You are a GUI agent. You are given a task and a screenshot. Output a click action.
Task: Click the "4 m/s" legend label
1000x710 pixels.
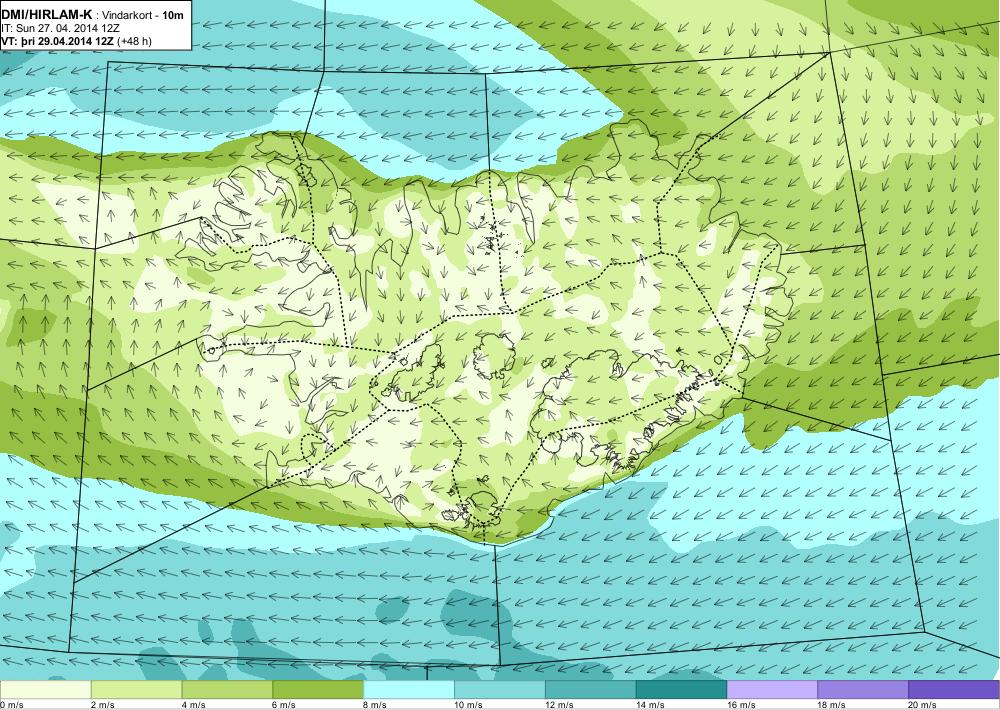194,705
